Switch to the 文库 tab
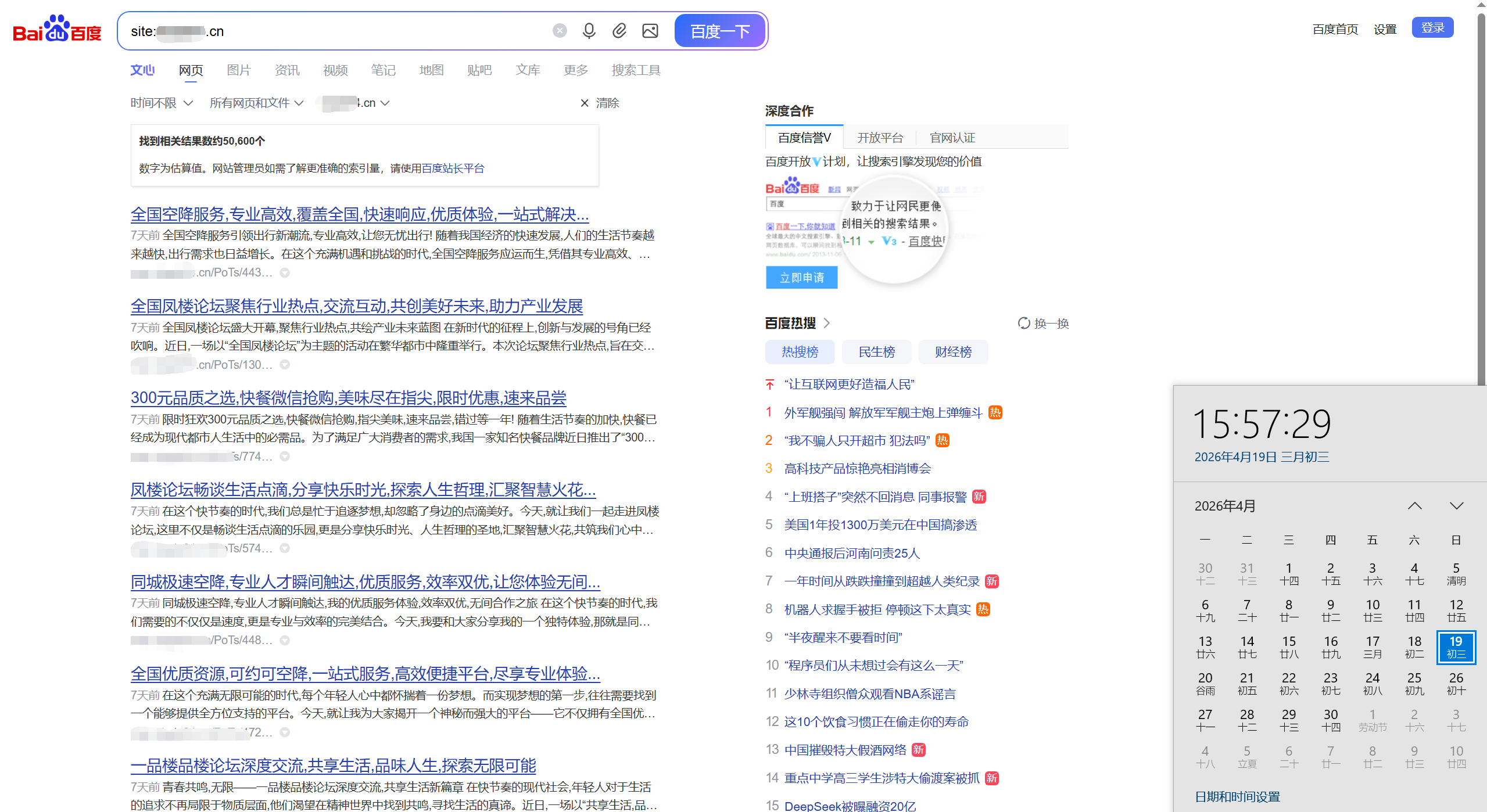Image resolution: width=1487 pixels, height=812 pixels. (x=528, y=70)
